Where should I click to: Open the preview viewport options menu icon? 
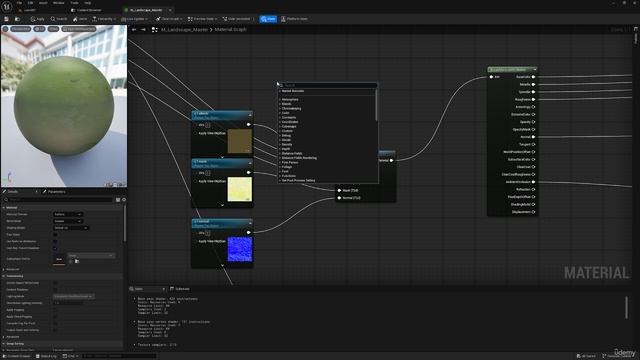coord(5,29)
